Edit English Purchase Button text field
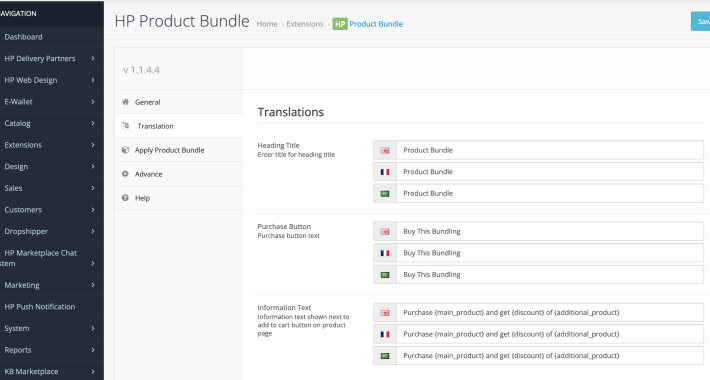 pyautogui.click(x=550, y=231)
